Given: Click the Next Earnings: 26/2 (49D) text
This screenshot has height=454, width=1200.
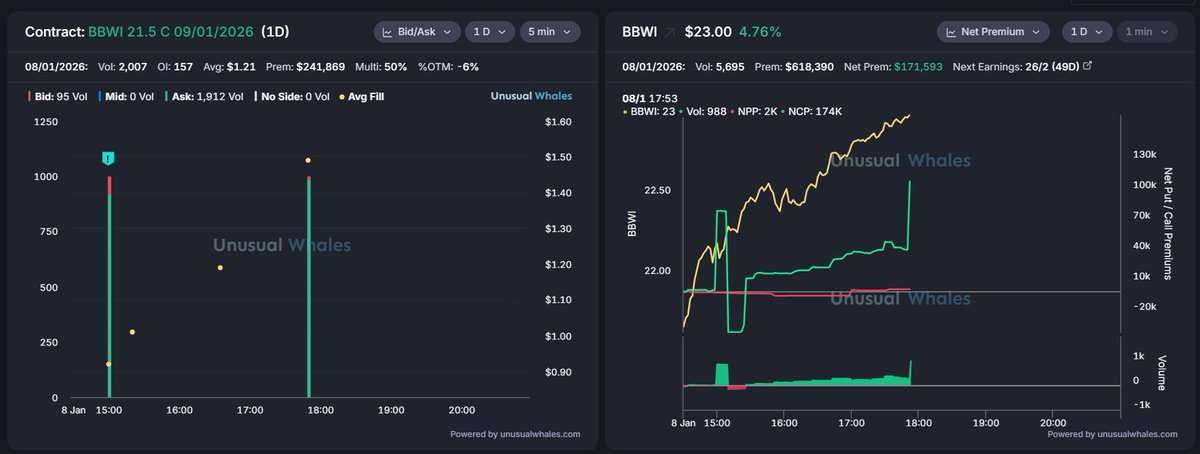Looking at the screenshot, I should tap(1016, 67).
